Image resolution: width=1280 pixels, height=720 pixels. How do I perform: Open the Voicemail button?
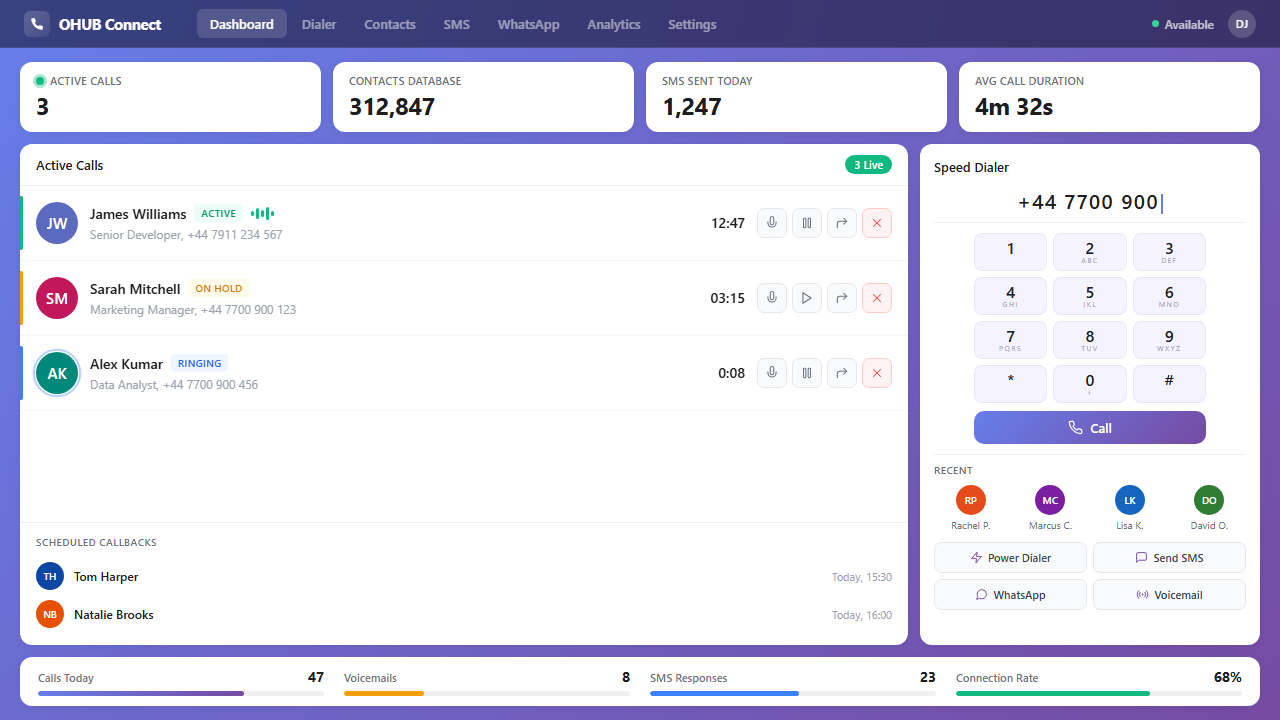[1169, 594]
